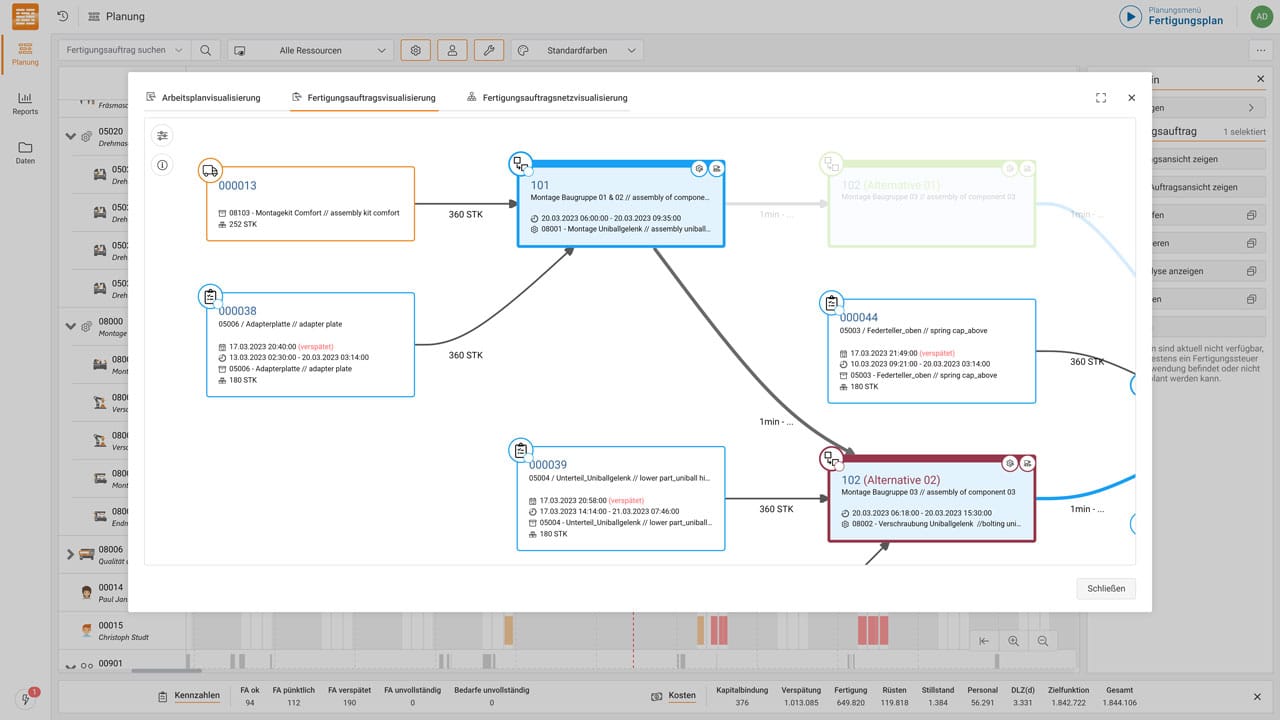Collapse resource group 05020

tap(70, 136)
